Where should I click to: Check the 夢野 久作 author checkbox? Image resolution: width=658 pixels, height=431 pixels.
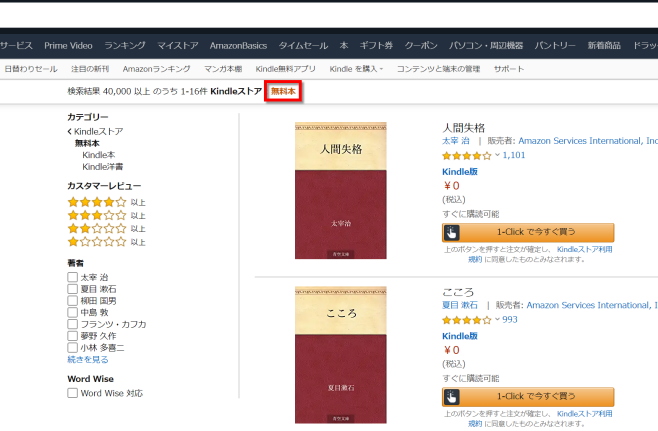click(x=73, y=336)
